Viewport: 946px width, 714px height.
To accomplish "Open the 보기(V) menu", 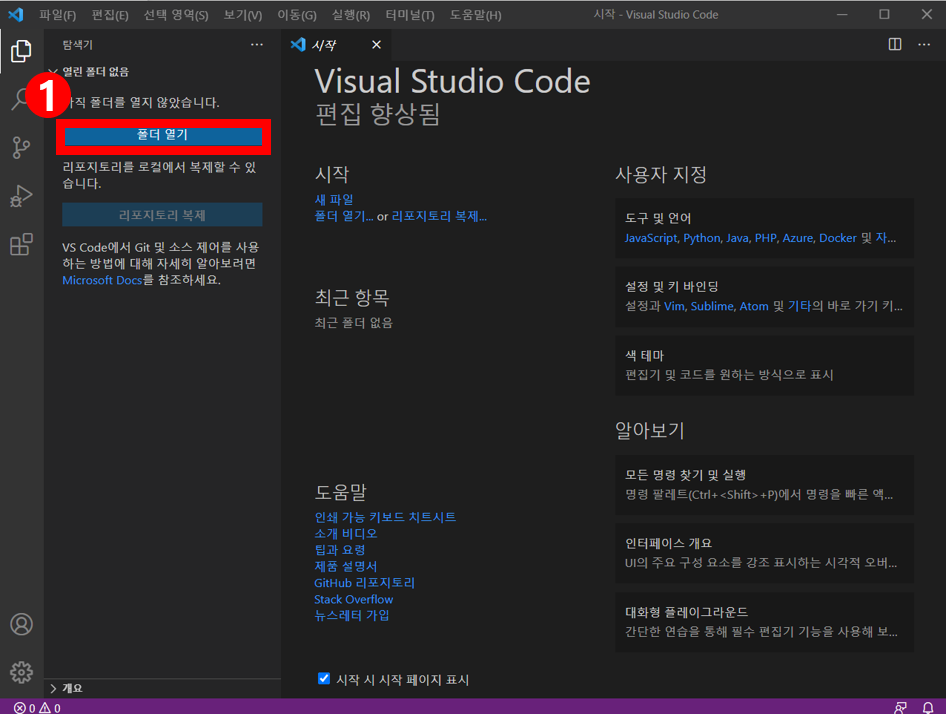I will (243, 15).
